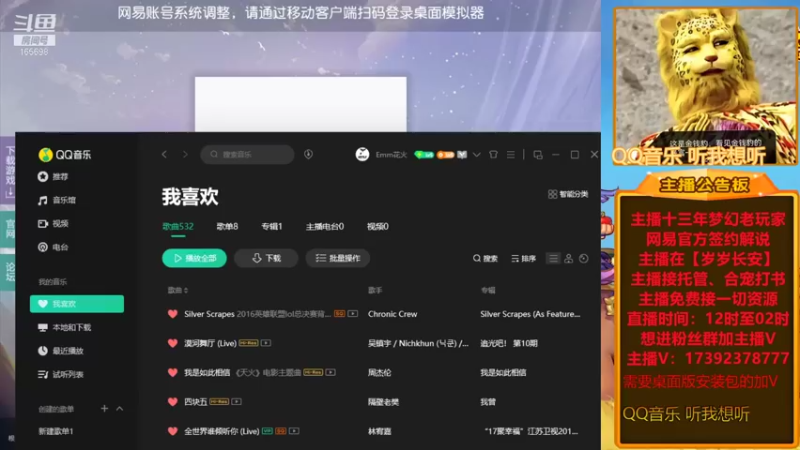
Task: Select 我喜欢 in the sidebar
Action: coord(77,304)
